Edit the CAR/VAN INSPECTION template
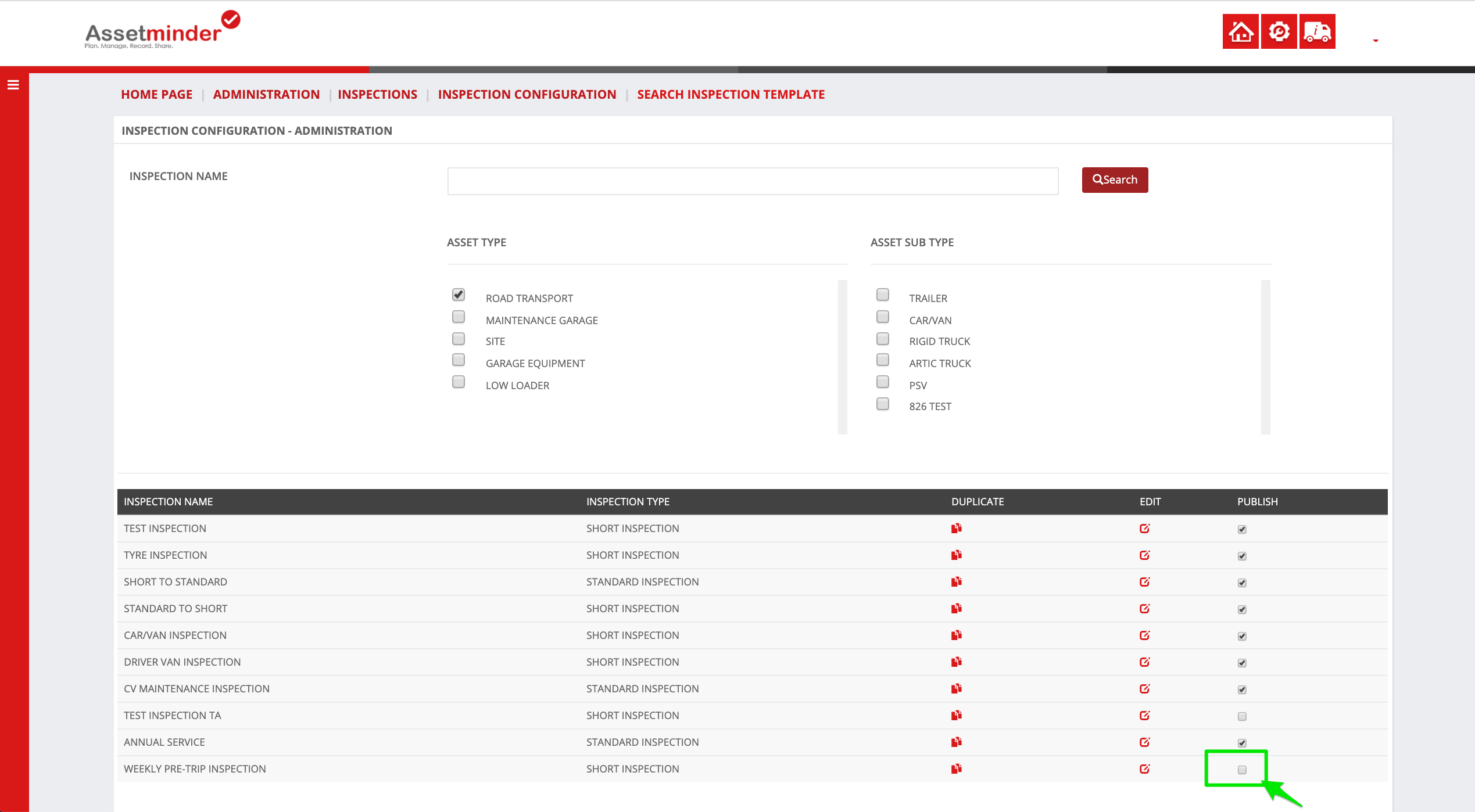Viewport: 1475px width, 812px height. coord(1145,635)
